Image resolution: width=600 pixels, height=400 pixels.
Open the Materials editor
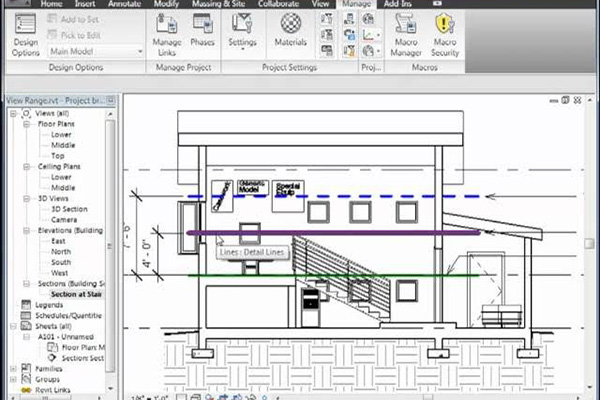pyautogui.click(x=290, y=31)
